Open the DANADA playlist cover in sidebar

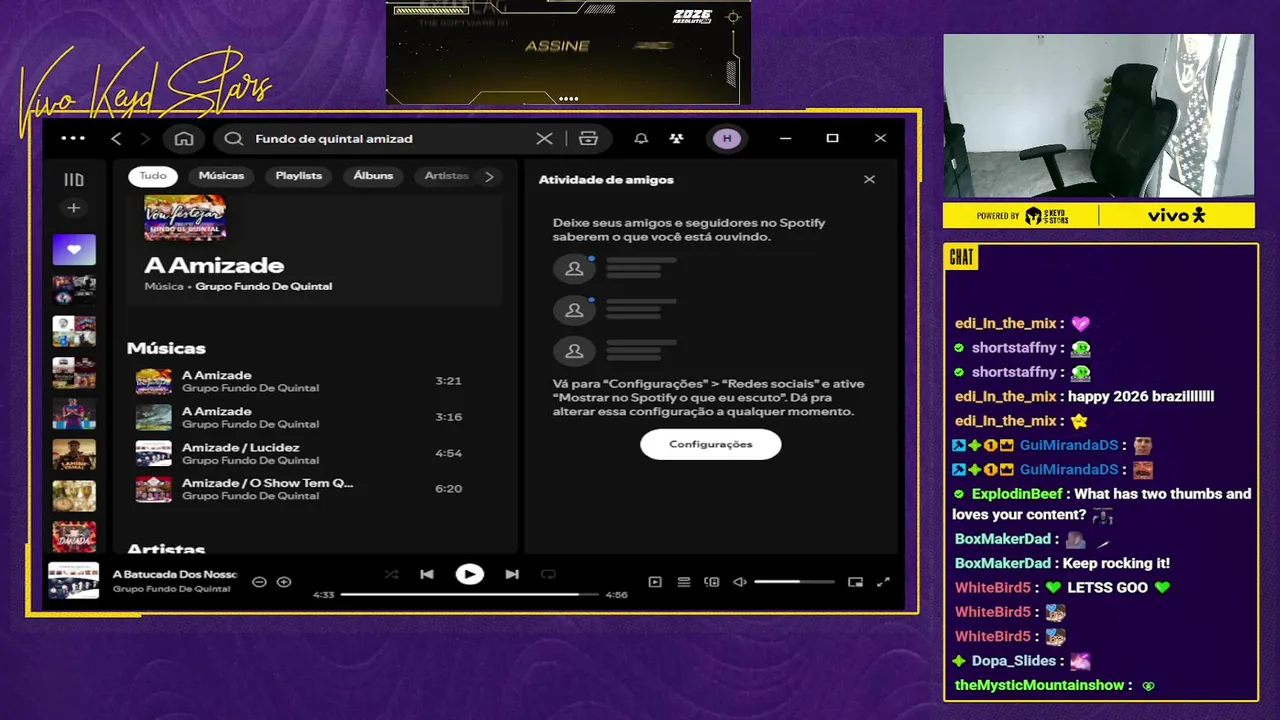(74, 536)
